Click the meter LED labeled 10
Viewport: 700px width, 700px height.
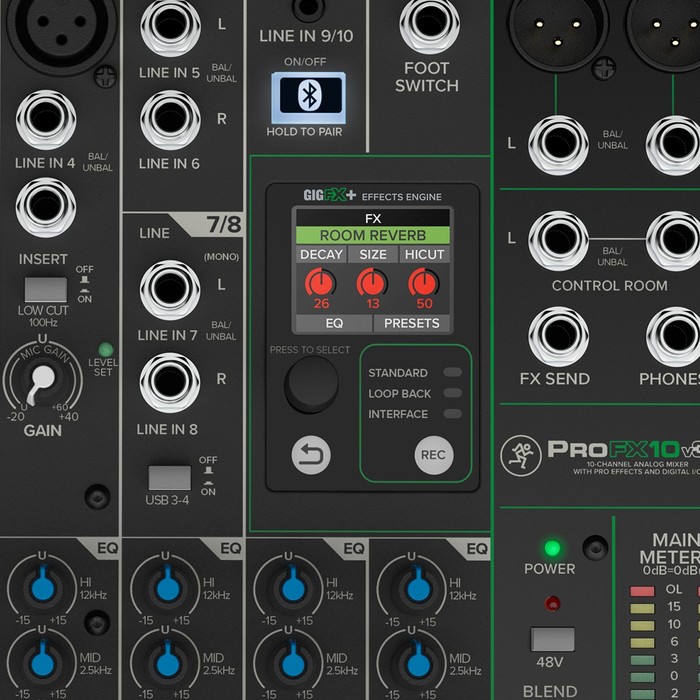pyautogui.click(x=642, y=625)
